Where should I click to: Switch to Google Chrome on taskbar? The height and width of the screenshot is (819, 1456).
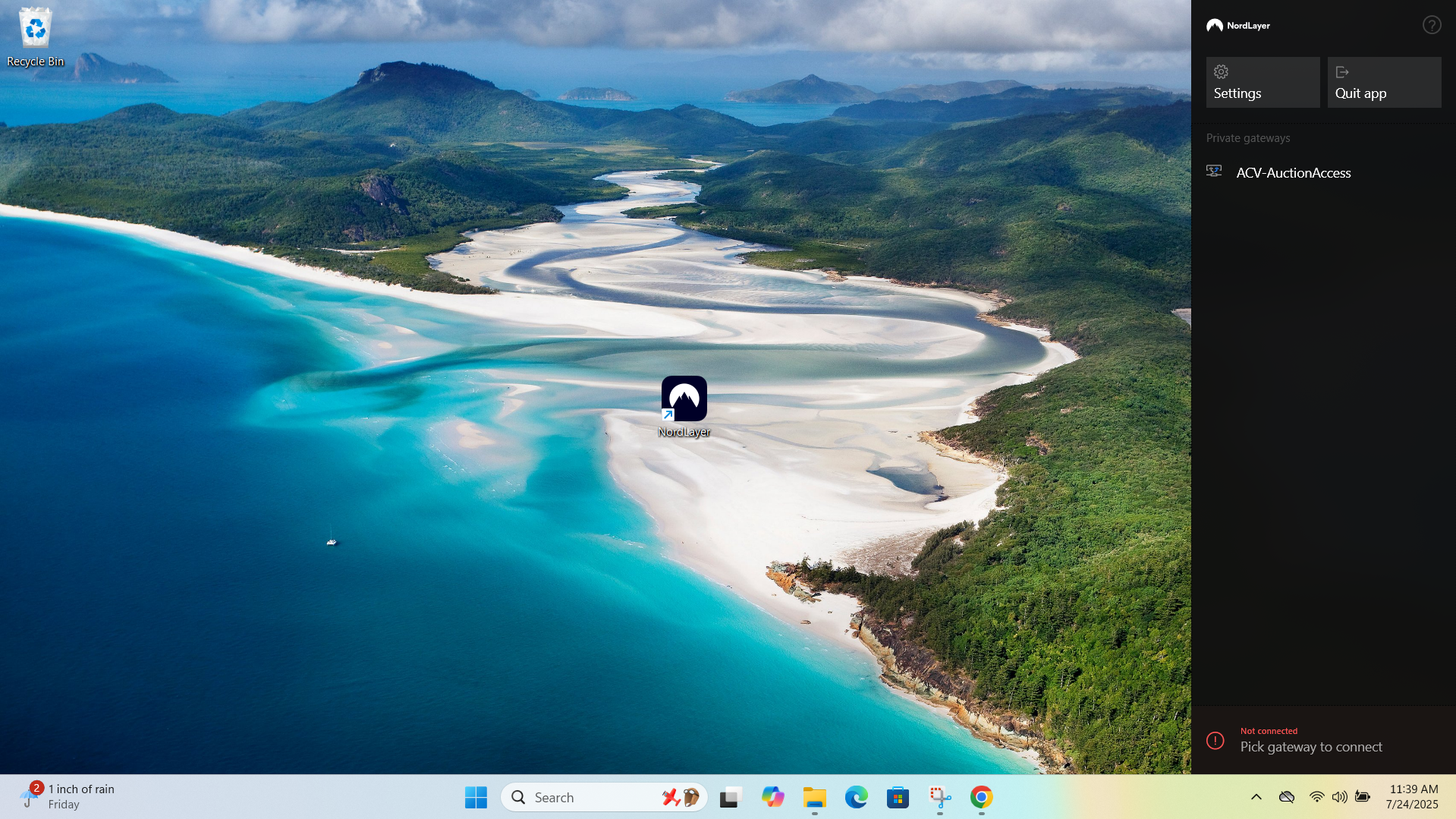point(981,797)
